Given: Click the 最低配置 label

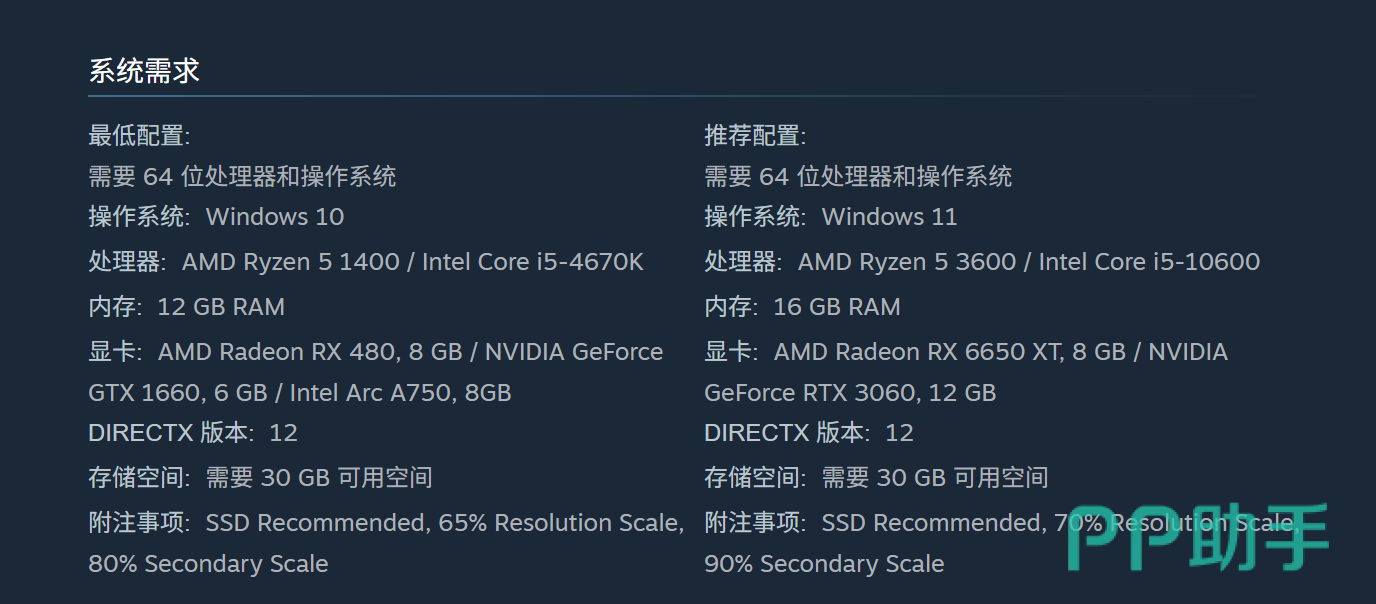Looking at the screenshot, I should point(139,135).
